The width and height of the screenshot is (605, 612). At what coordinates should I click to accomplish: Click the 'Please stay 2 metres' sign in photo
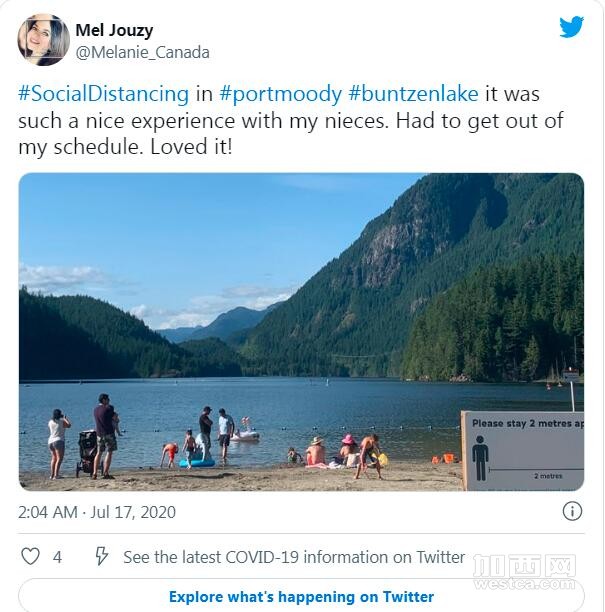[x=522, y=451]
